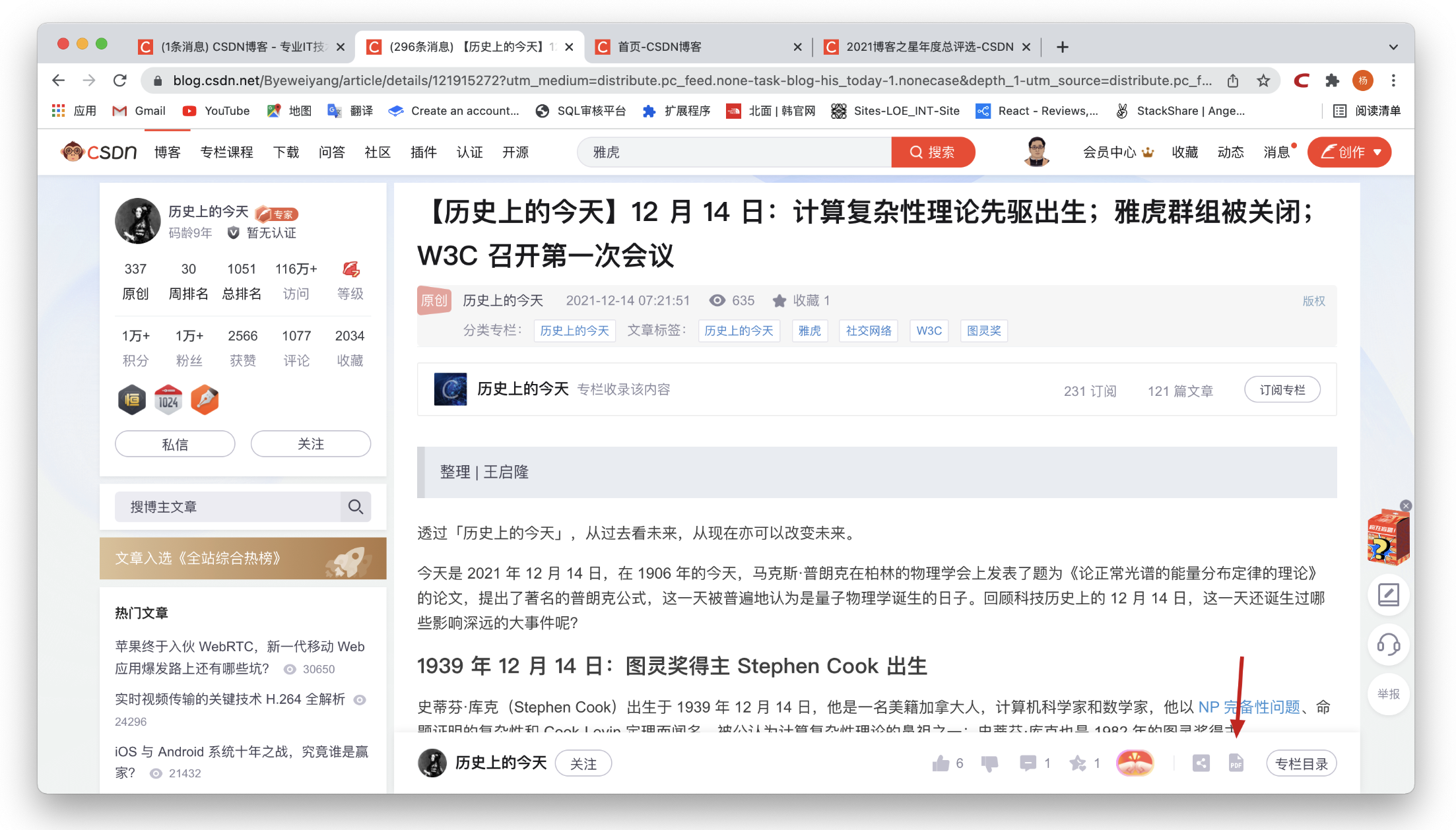Click the 社交网络 article tag
The image size is (1456, 830).
click(869, 331)
